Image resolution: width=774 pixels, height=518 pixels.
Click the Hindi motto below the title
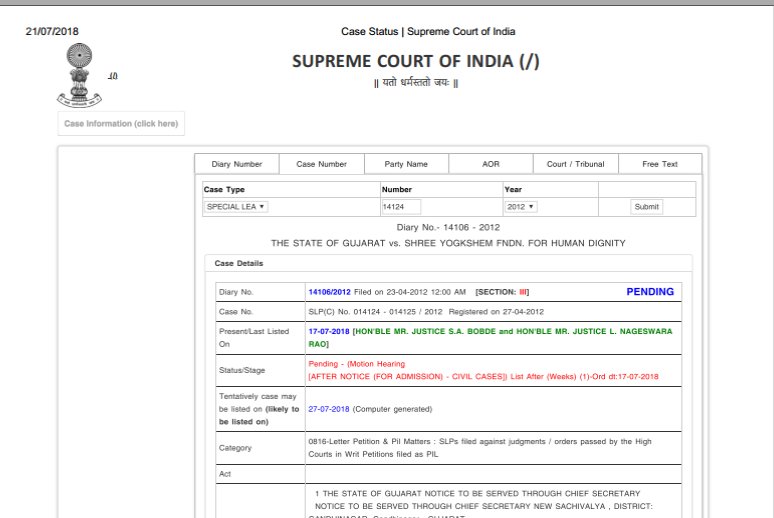416,82
